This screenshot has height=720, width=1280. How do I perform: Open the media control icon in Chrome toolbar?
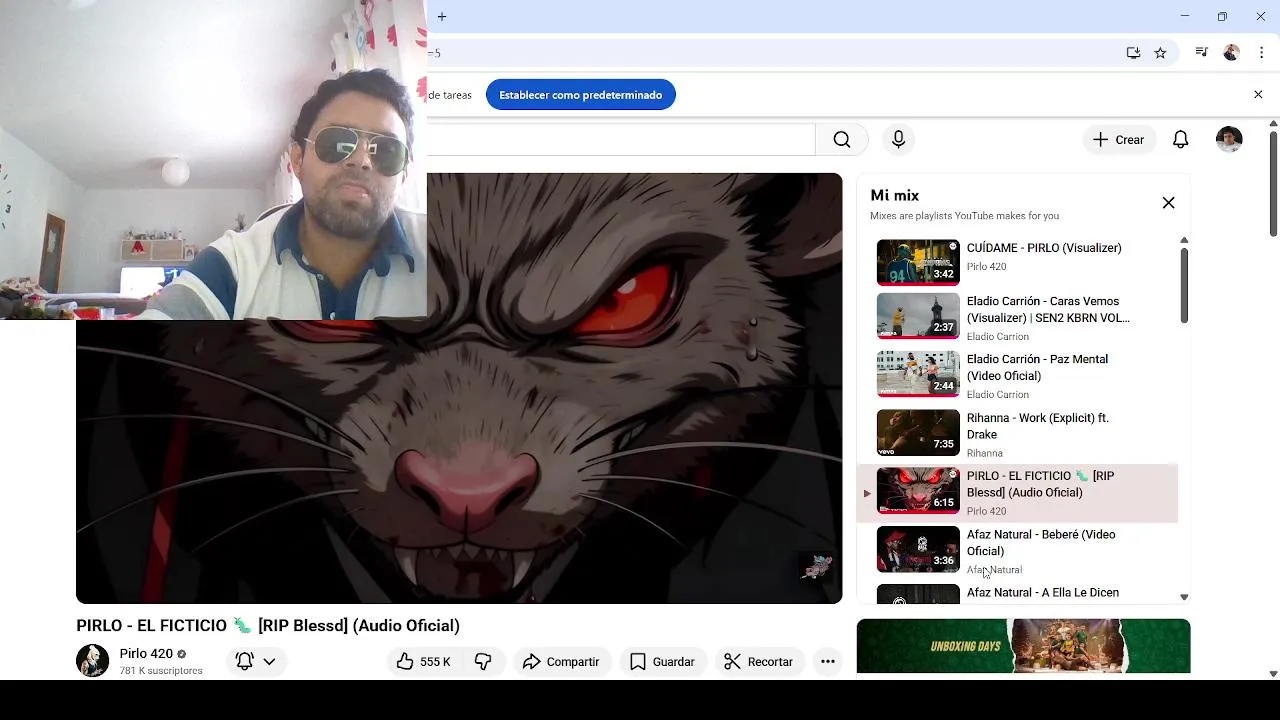click(1202, 53)
